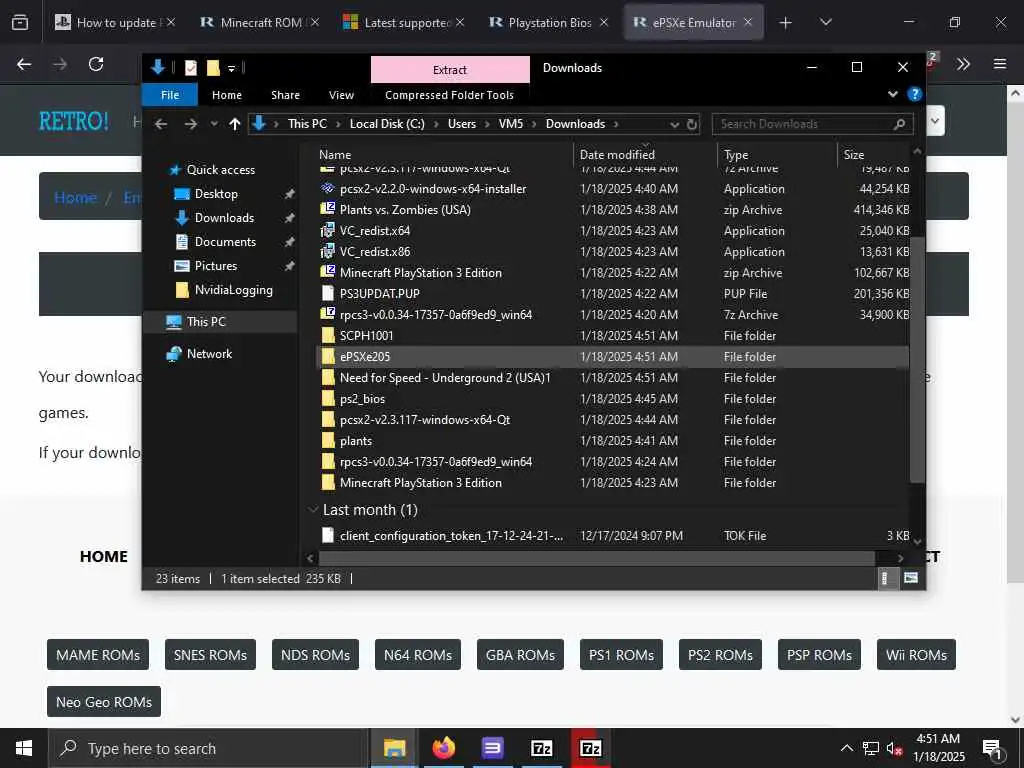Select the pcsx2 installer application icon

[328, 189]
